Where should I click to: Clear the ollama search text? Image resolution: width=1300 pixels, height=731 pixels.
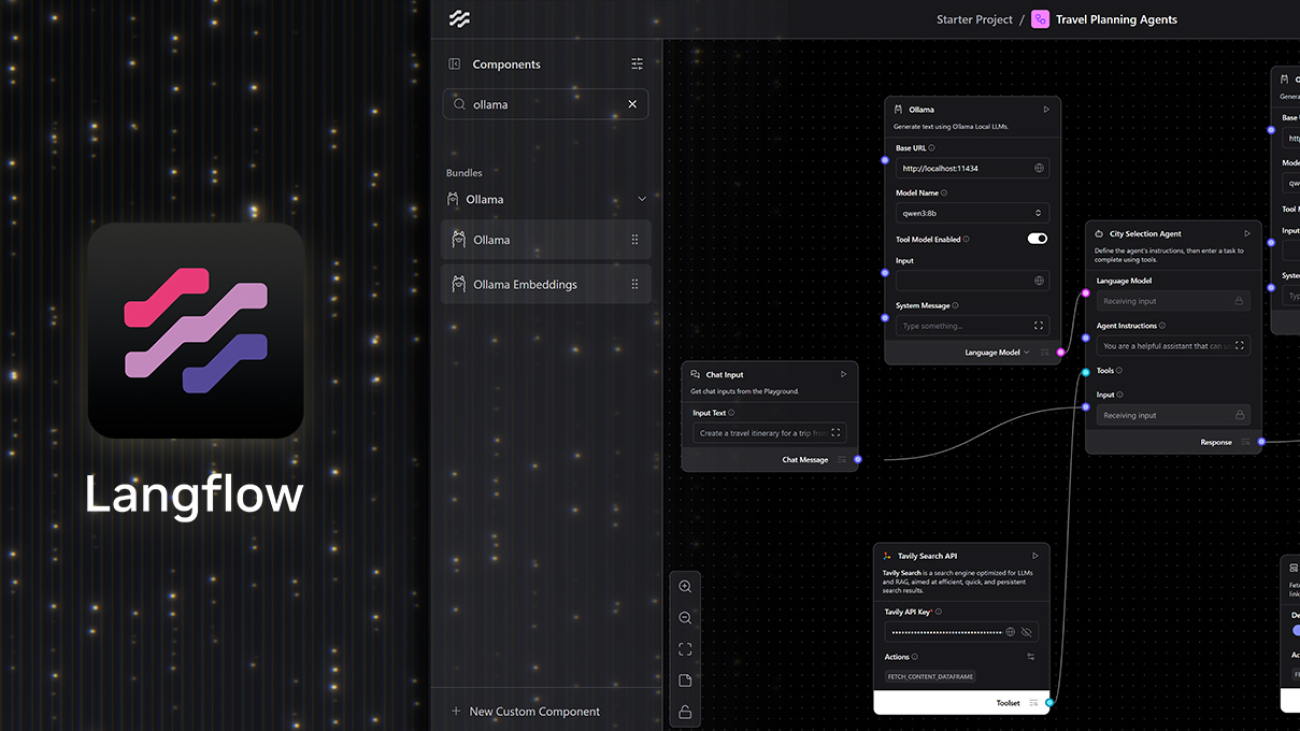coord(632,104)
